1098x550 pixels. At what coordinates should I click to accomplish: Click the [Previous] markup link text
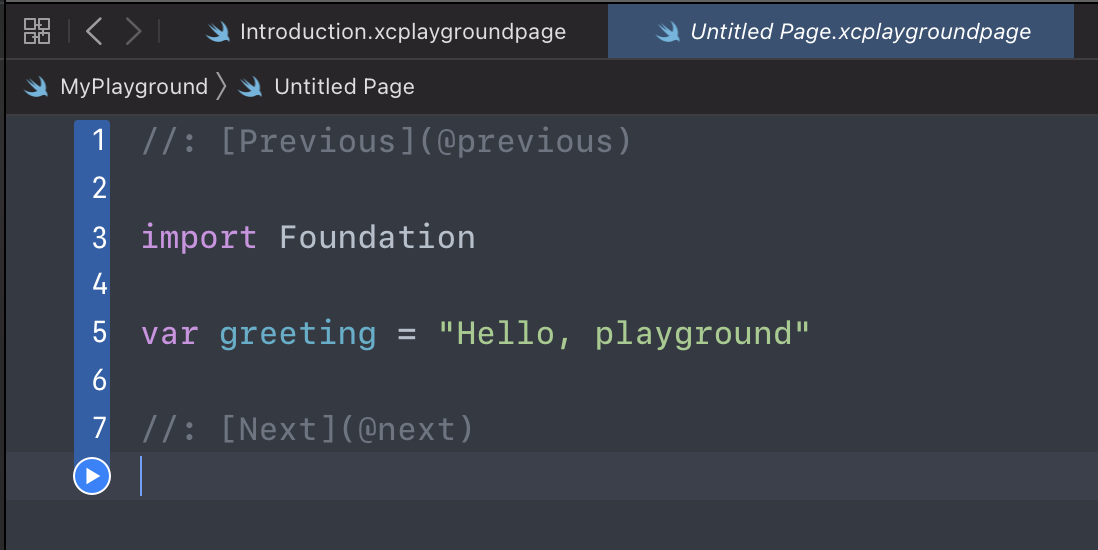(x=309, y=142)
